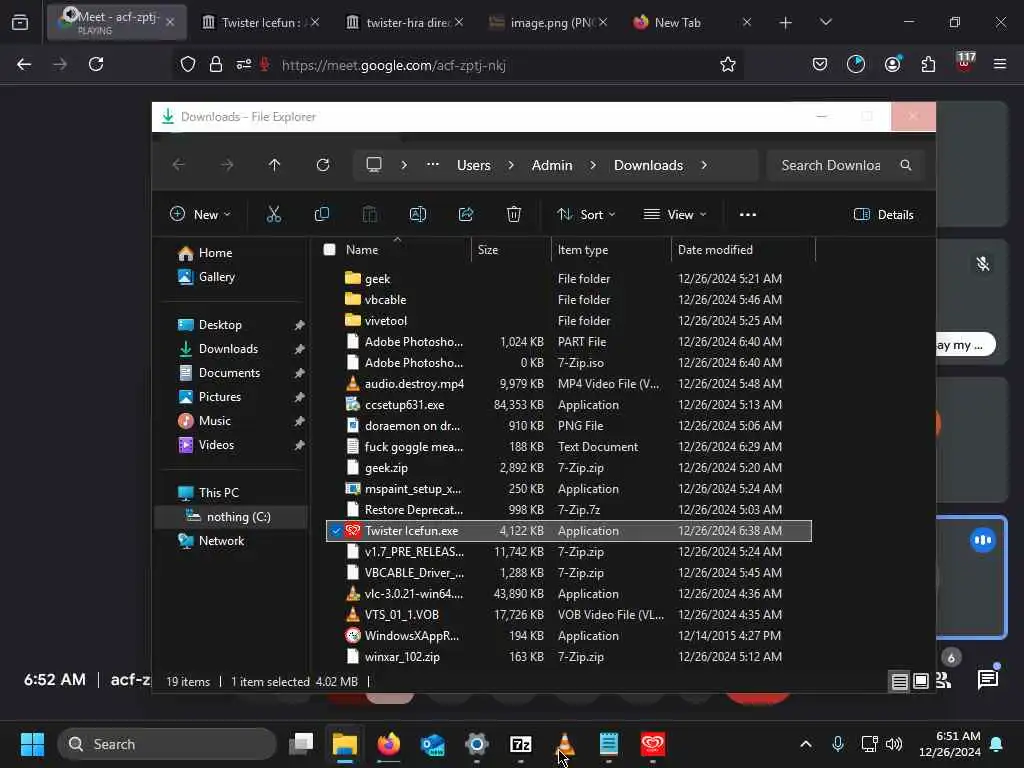Unpin Music from Quick access
The width and height of the screenshot is (1024, 768).
click(299, 421)
